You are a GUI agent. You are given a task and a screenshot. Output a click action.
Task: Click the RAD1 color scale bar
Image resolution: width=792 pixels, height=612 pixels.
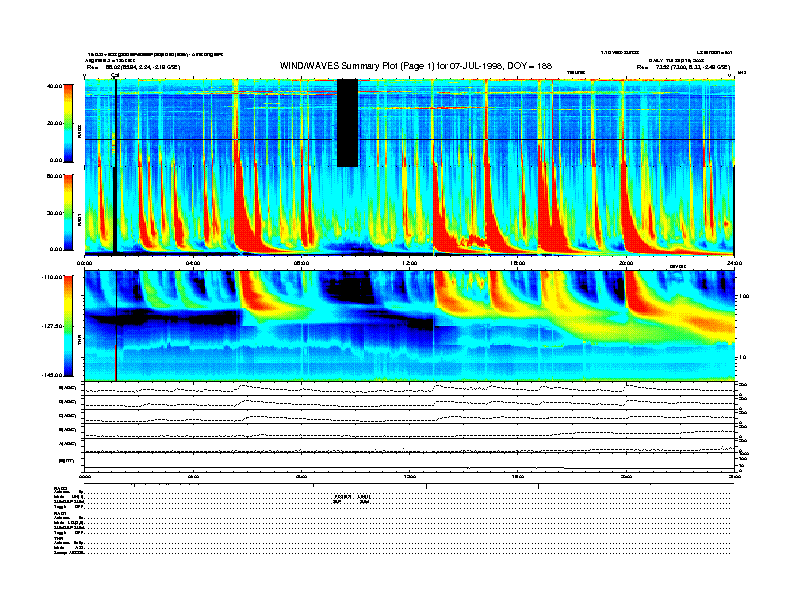pyautogui.click(x=68, y=212)
